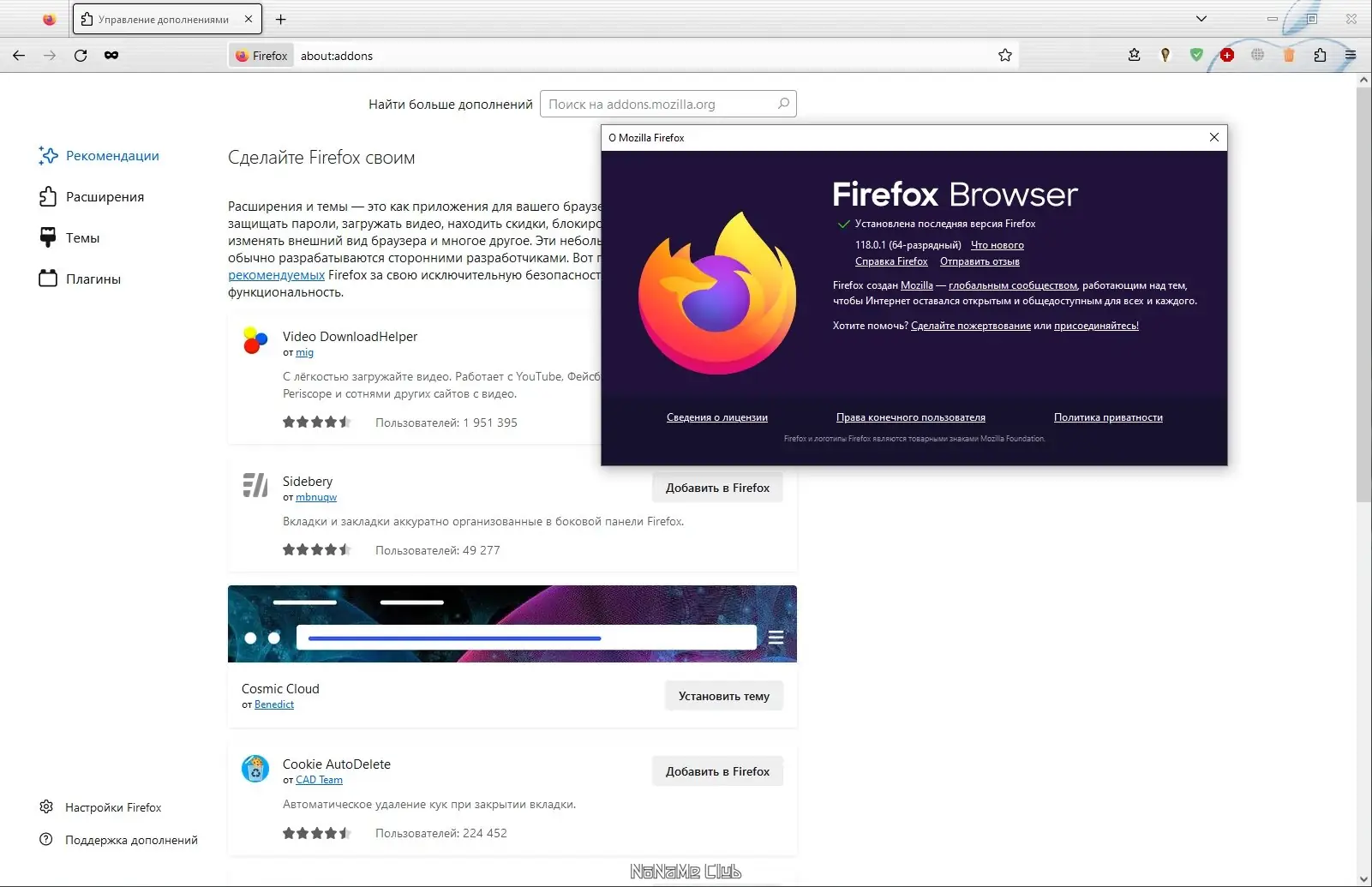
Task: Click the Cosmic Cloud theme preview image
Action: (512, 624)
